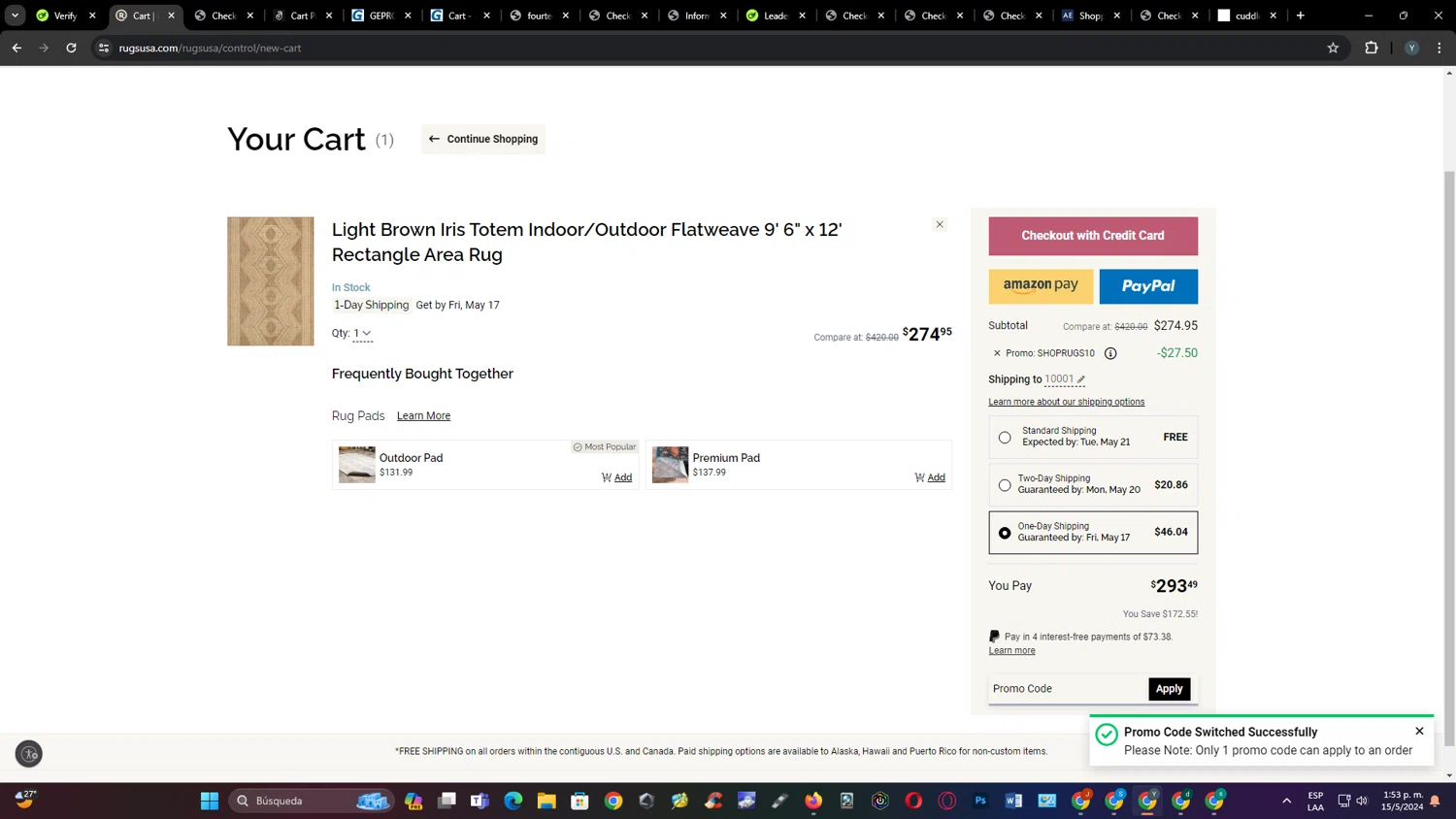Open a new browser tab

pyautogui.click(x=1300, y=16)
